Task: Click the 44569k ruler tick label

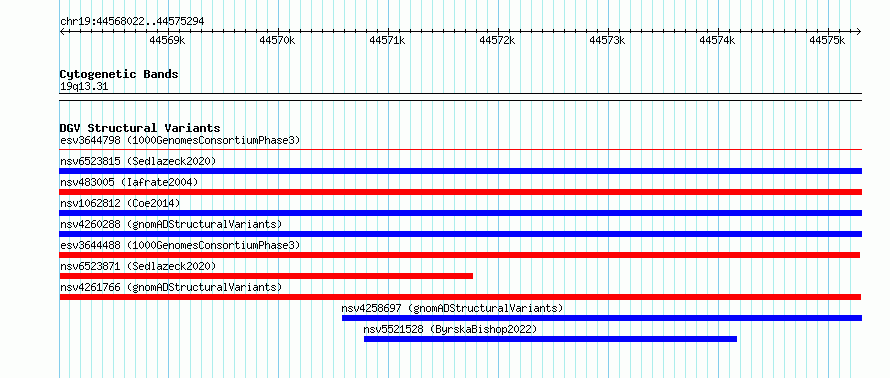Action: point(167,40)
